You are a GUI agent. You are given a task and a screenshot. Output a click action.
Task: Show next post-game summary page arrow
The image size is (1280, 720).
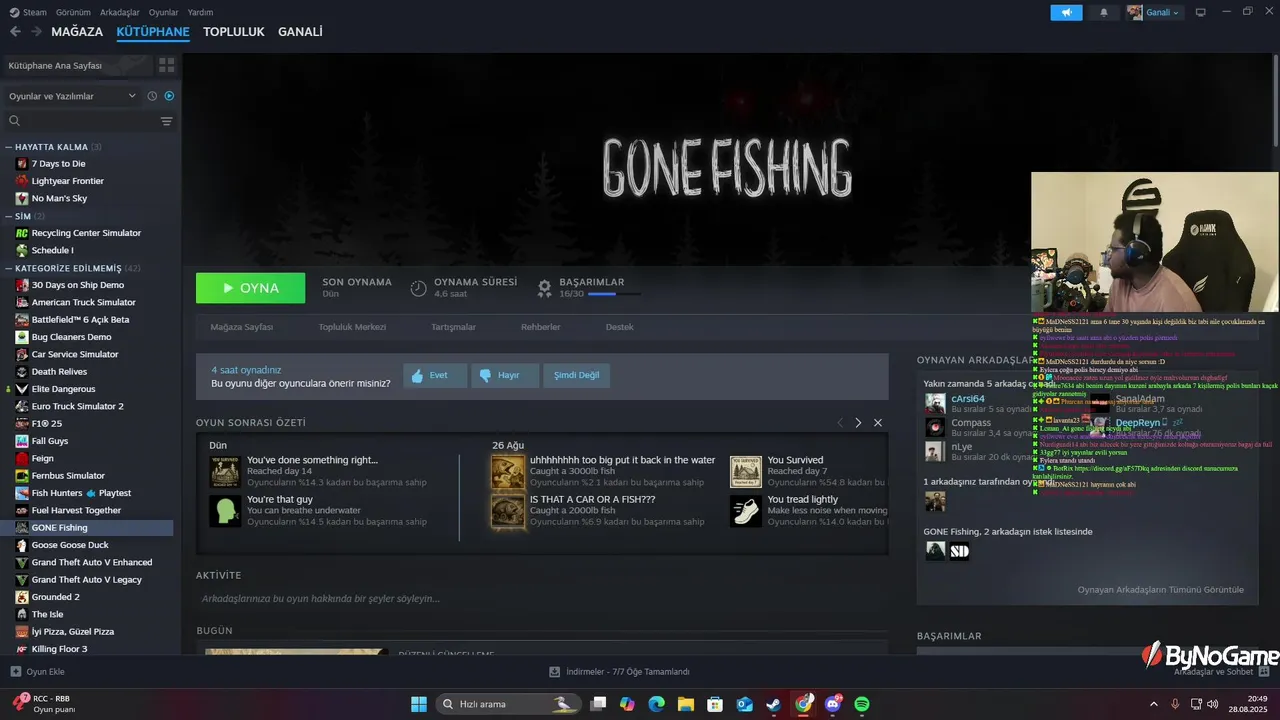(x=858, y=423)
